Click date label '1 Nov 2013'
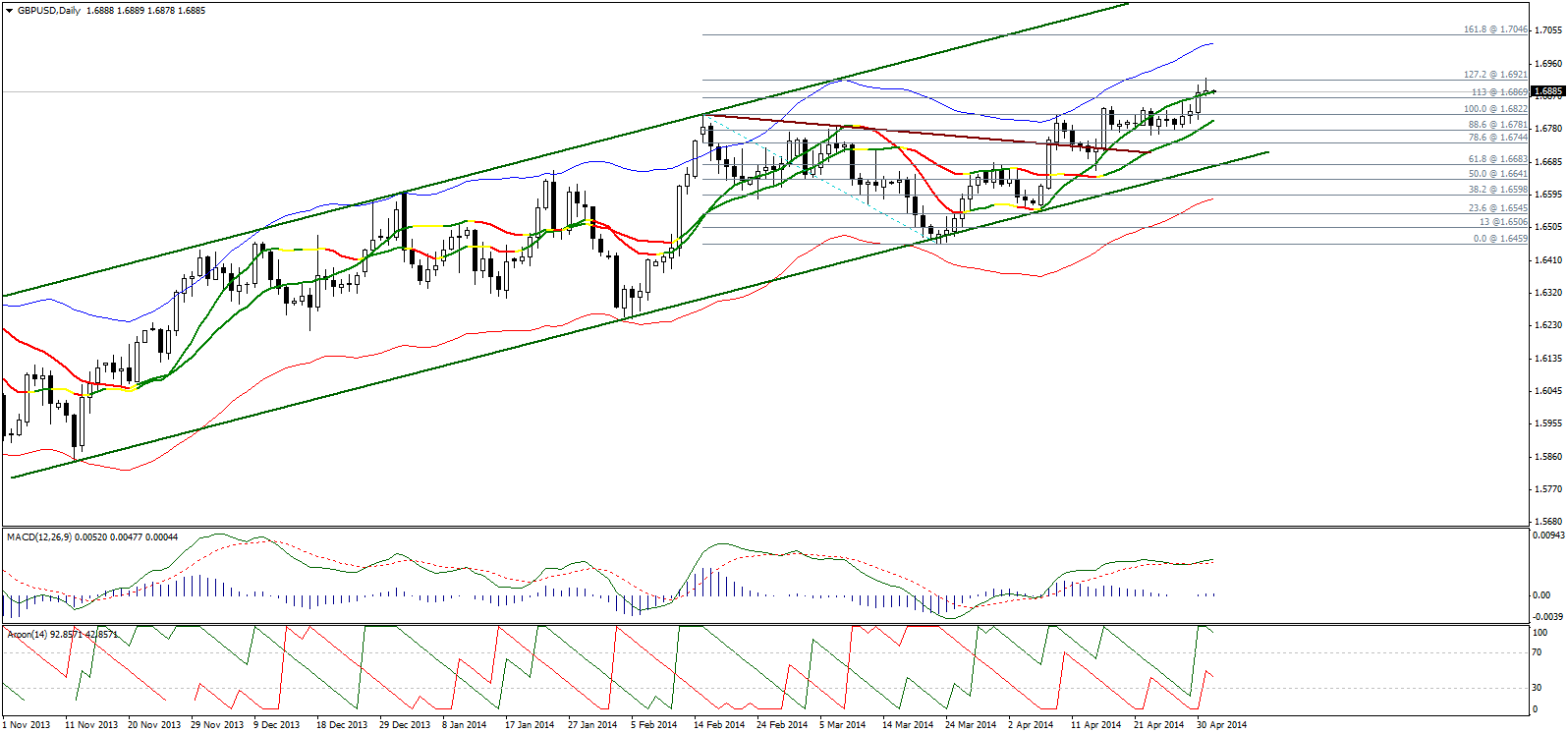1568x733 pixels. 27,725
